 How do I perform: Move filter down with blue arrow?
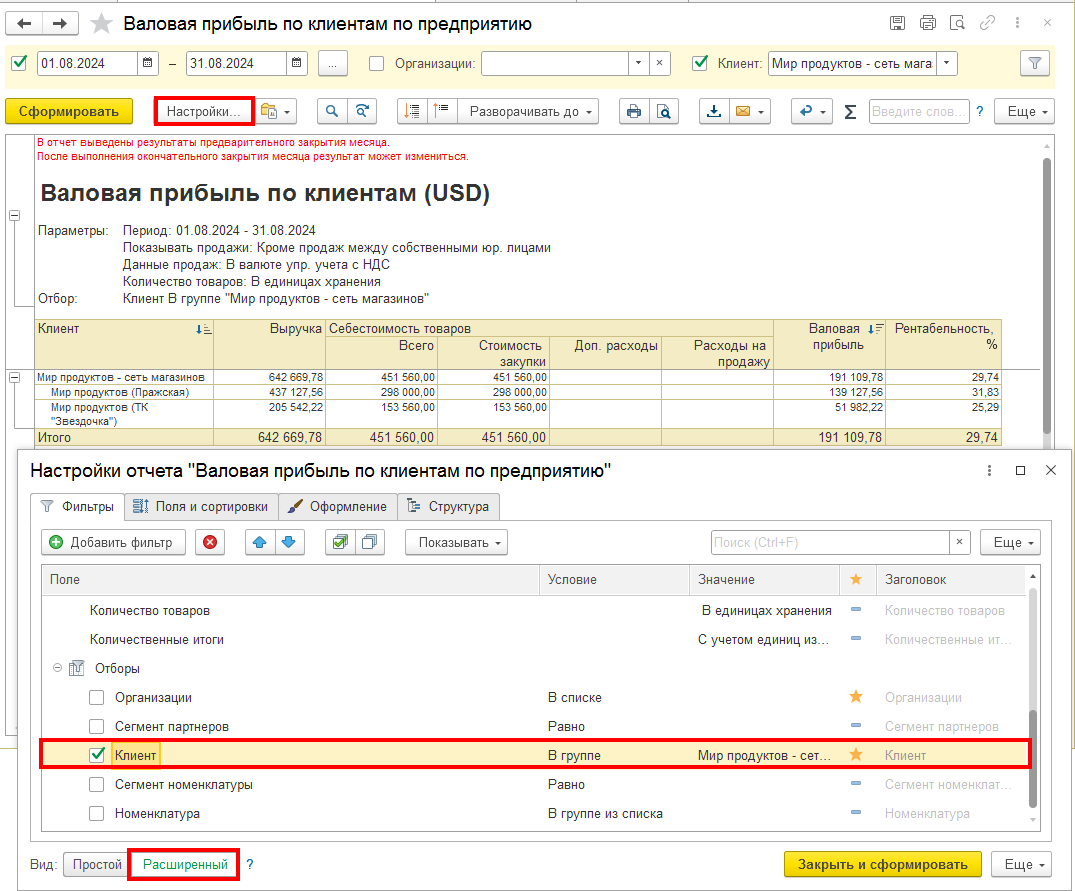[288, 542]
